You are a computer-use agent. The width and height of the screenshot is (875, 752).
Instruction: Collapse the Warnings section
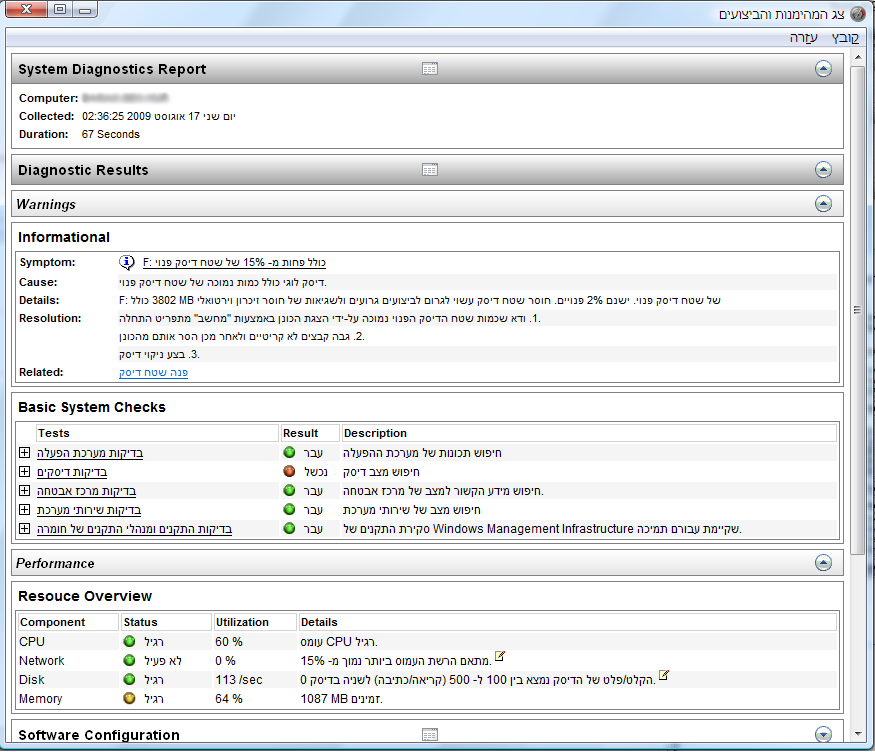coord(823,204)
